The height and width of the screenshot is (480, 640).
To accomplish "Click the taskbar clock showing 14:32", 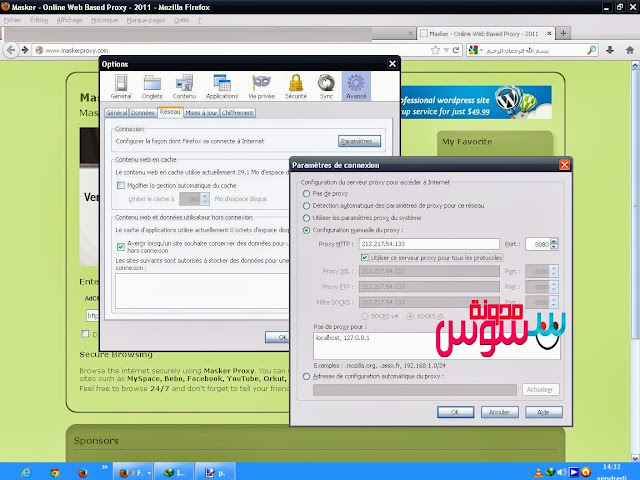I will tap(611, 467).
